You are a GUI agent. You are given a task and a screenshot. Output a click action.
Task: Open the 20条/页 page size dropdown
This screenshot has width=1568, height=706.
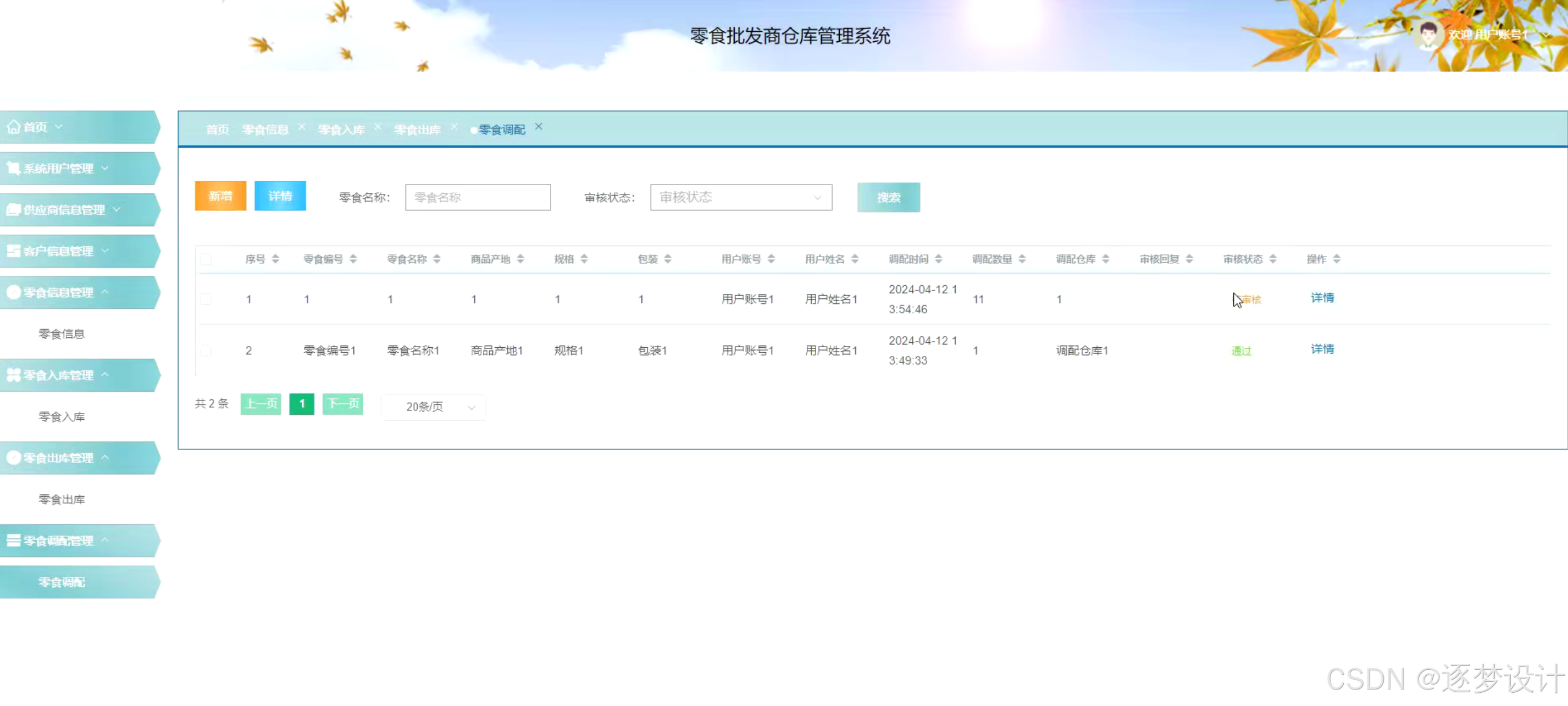click(434, 407)
